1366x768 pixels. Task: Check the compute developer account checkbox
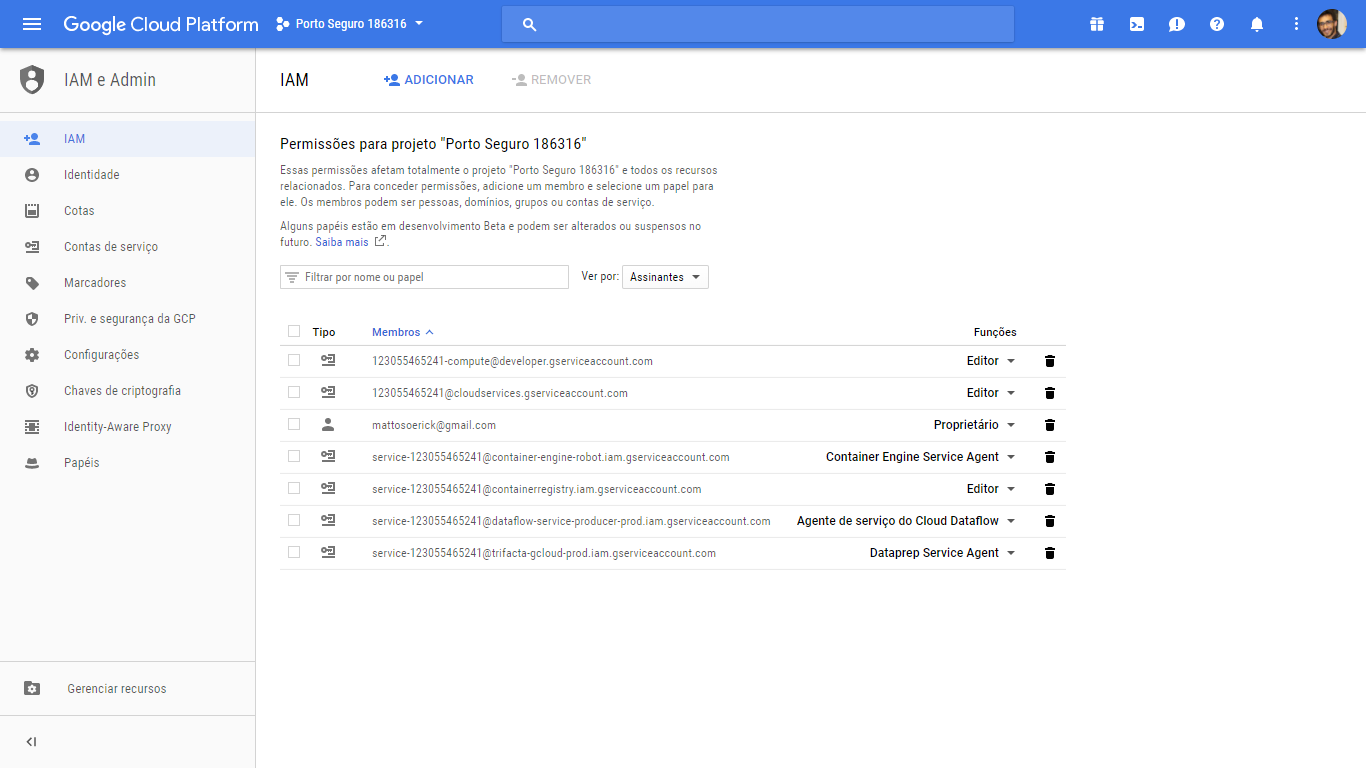tap(294, 360)
